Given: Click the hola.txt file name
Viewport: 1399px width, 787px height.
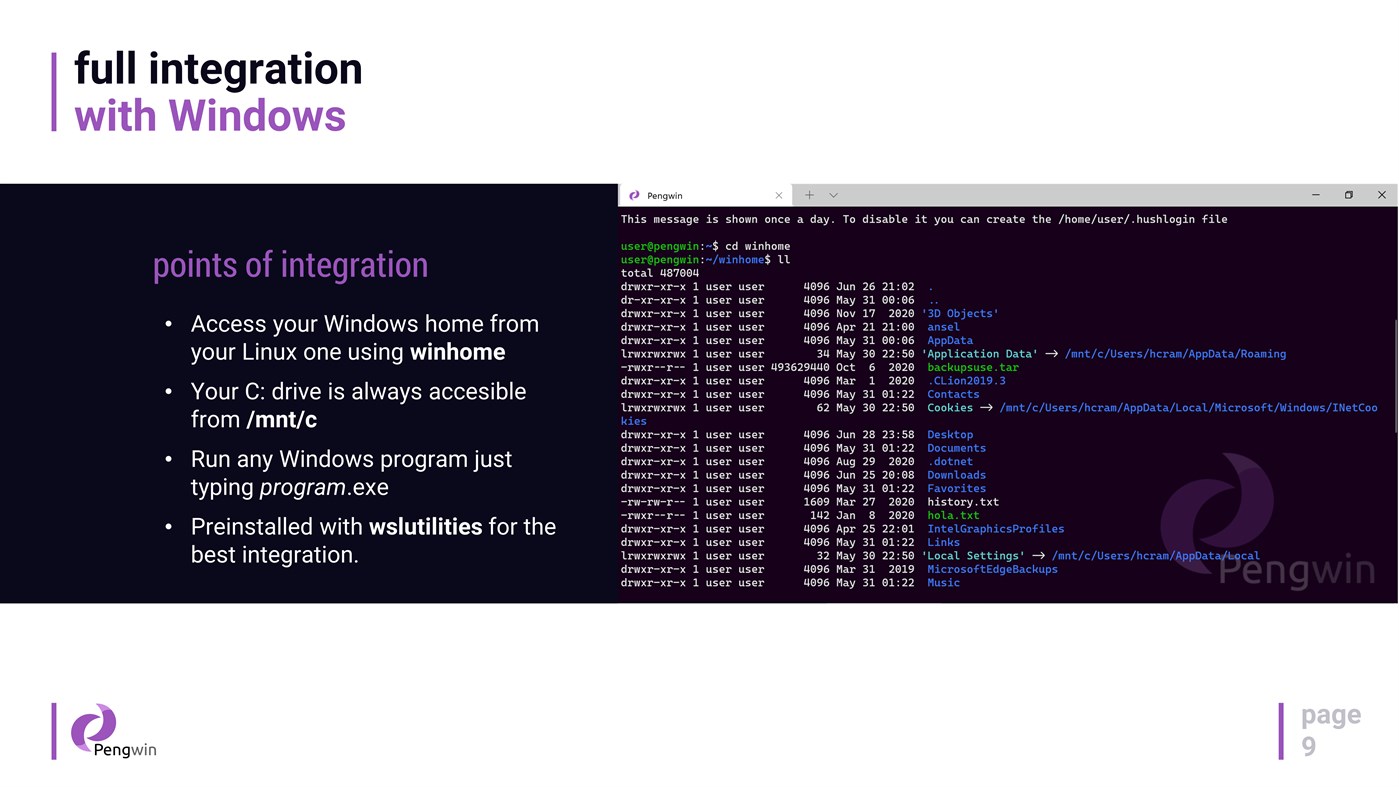Looking at the screenshot, I should point(952,514).
